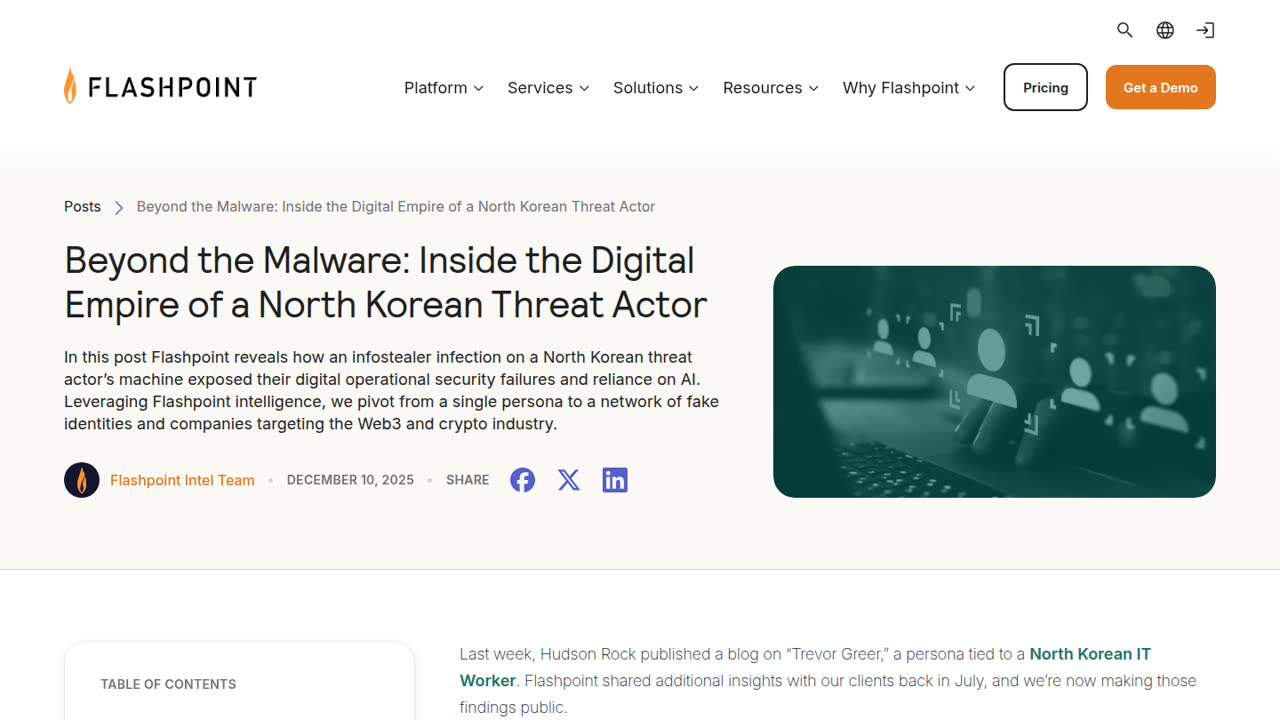The width and height of the screenshot is (1280, 720).
Task: Share the post on X
Action: pyautogui.click(x=569, y=480)
